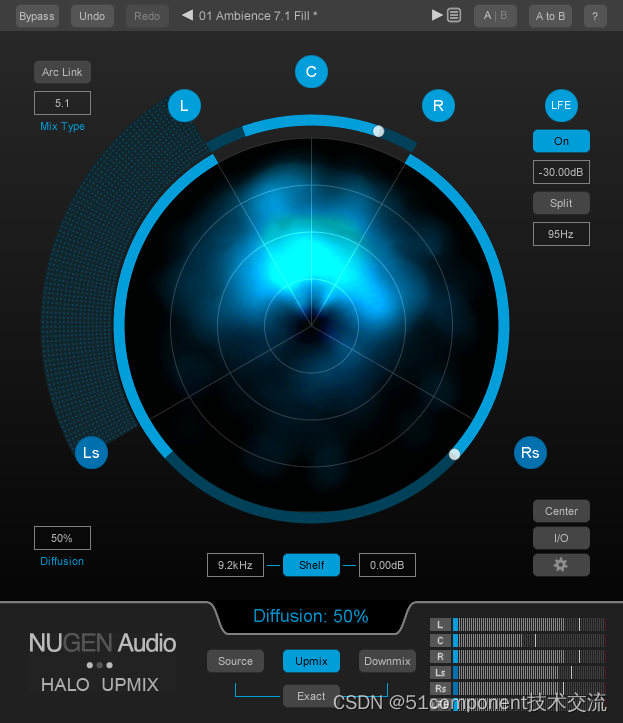
Task: Open the Center settings panel
Action: tap(561, 511)
